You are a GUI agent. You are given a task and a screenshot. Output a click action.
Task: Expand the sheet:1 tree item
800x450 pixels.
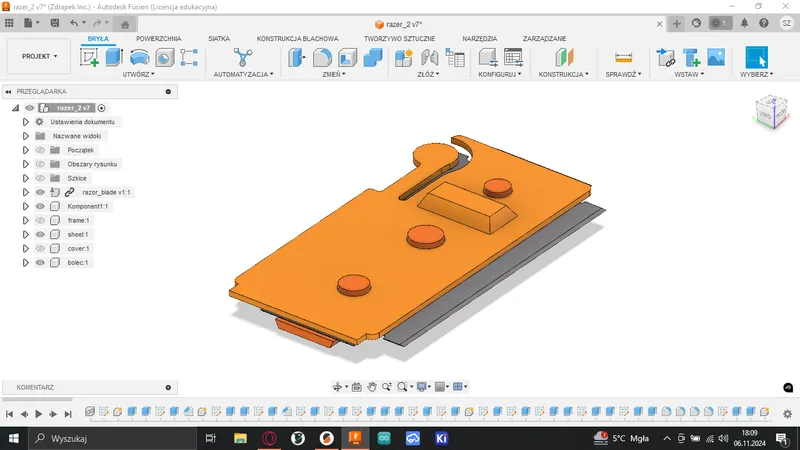(26, 235)
